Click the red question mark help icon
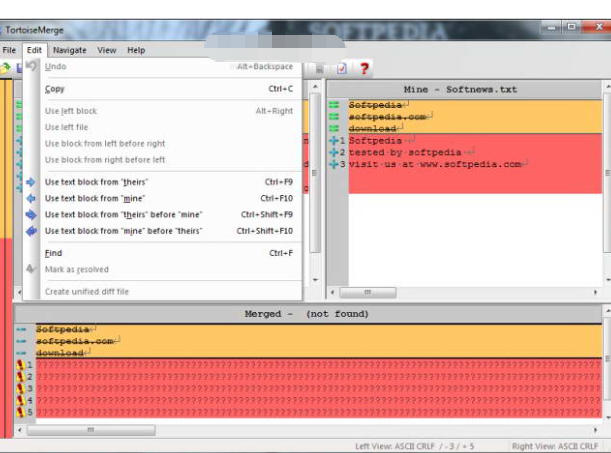This screenshot has width=611, height=453. [364, 69]
